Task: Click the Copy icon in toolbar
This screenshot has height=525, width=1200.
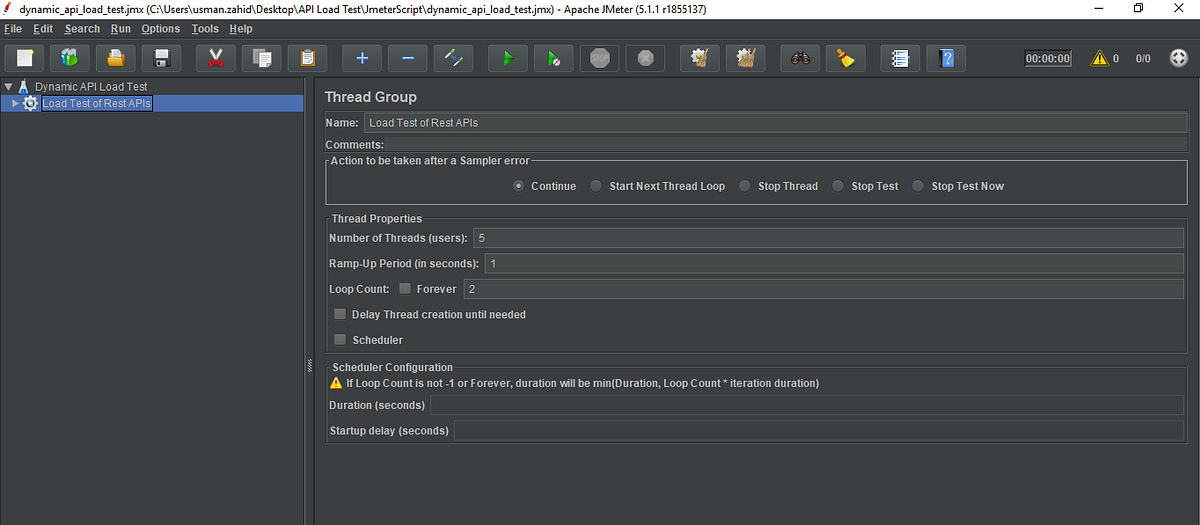Action: coord(261,58)
